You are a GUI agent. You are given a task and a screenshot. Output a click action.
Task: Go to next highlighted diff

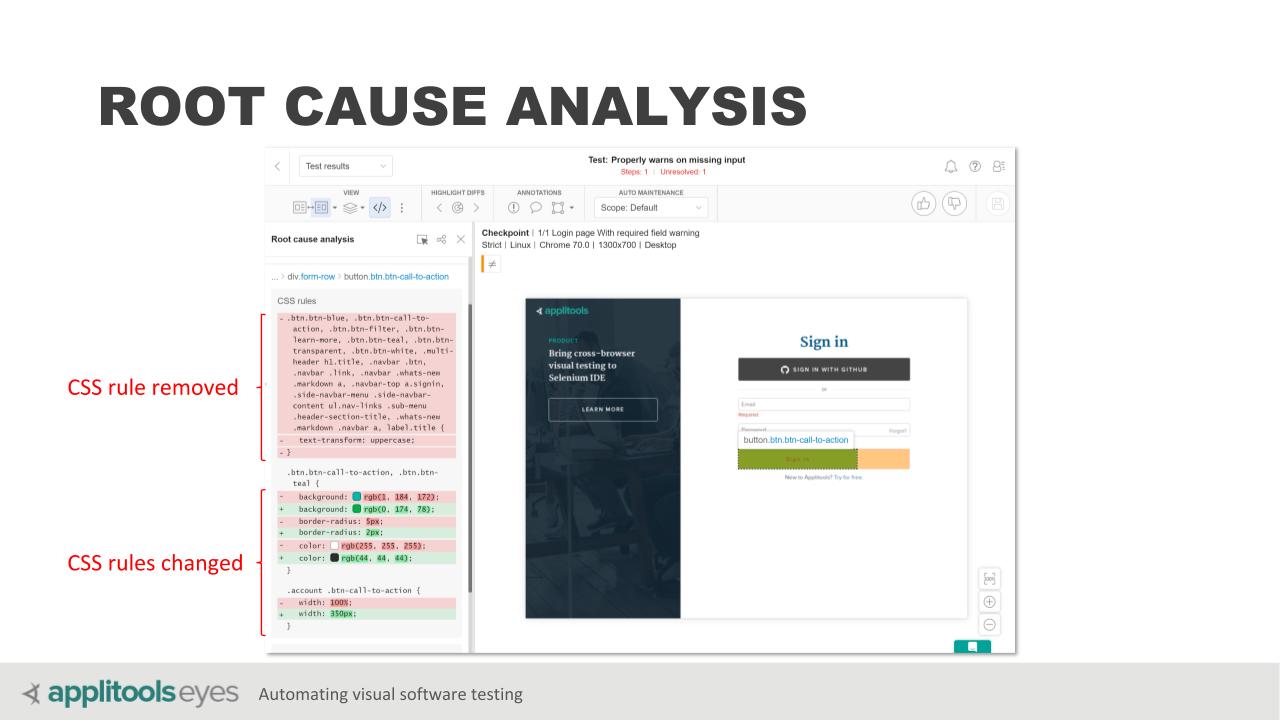[x=477, y=208]
